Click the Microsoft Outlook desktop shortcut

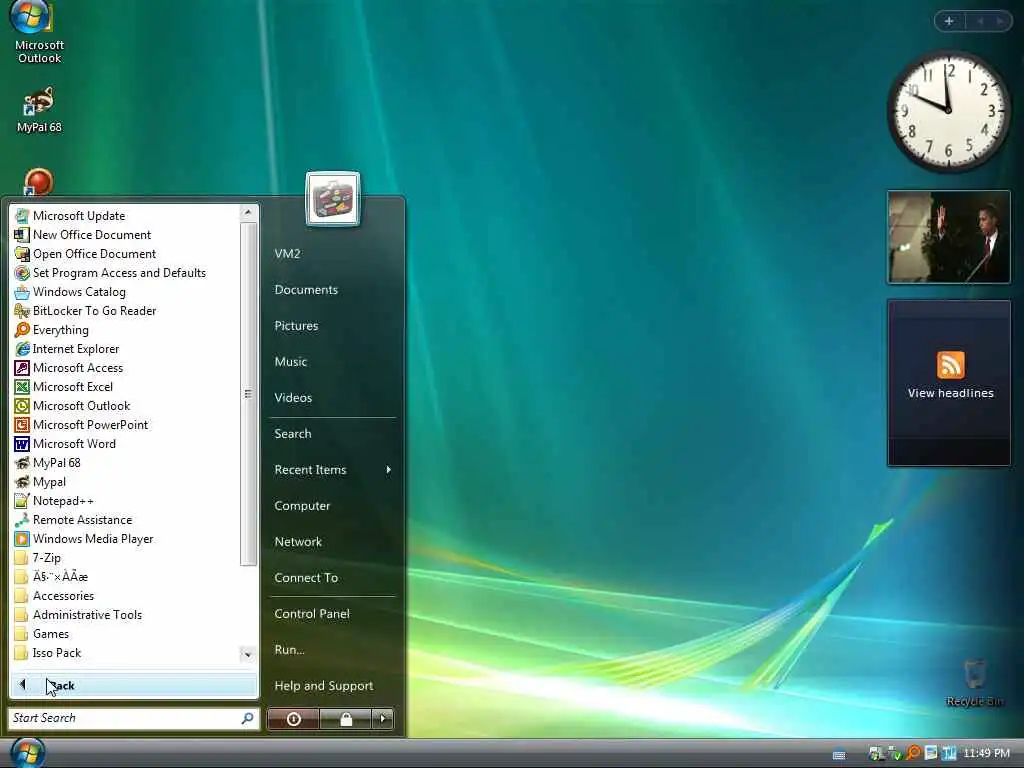click(x=39, y=33)
